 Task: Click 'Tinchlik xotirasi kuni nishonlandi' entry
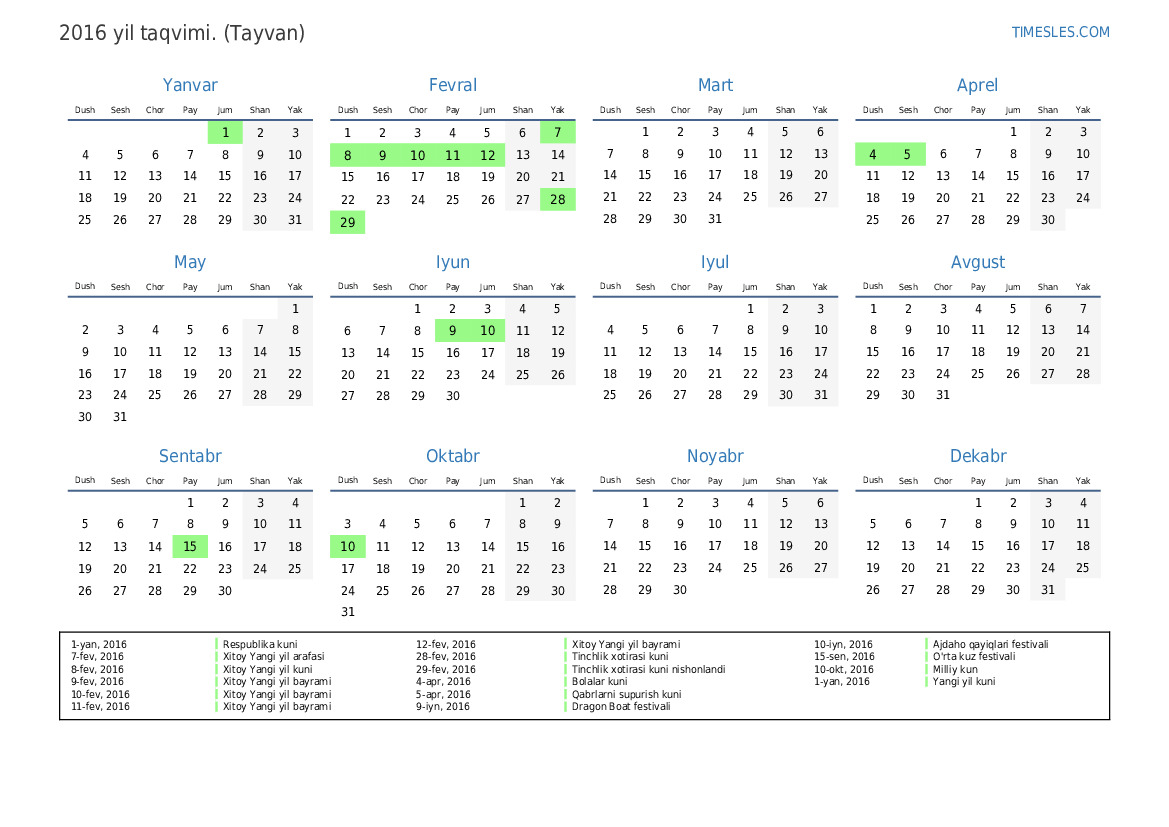(x=649, y=670)
